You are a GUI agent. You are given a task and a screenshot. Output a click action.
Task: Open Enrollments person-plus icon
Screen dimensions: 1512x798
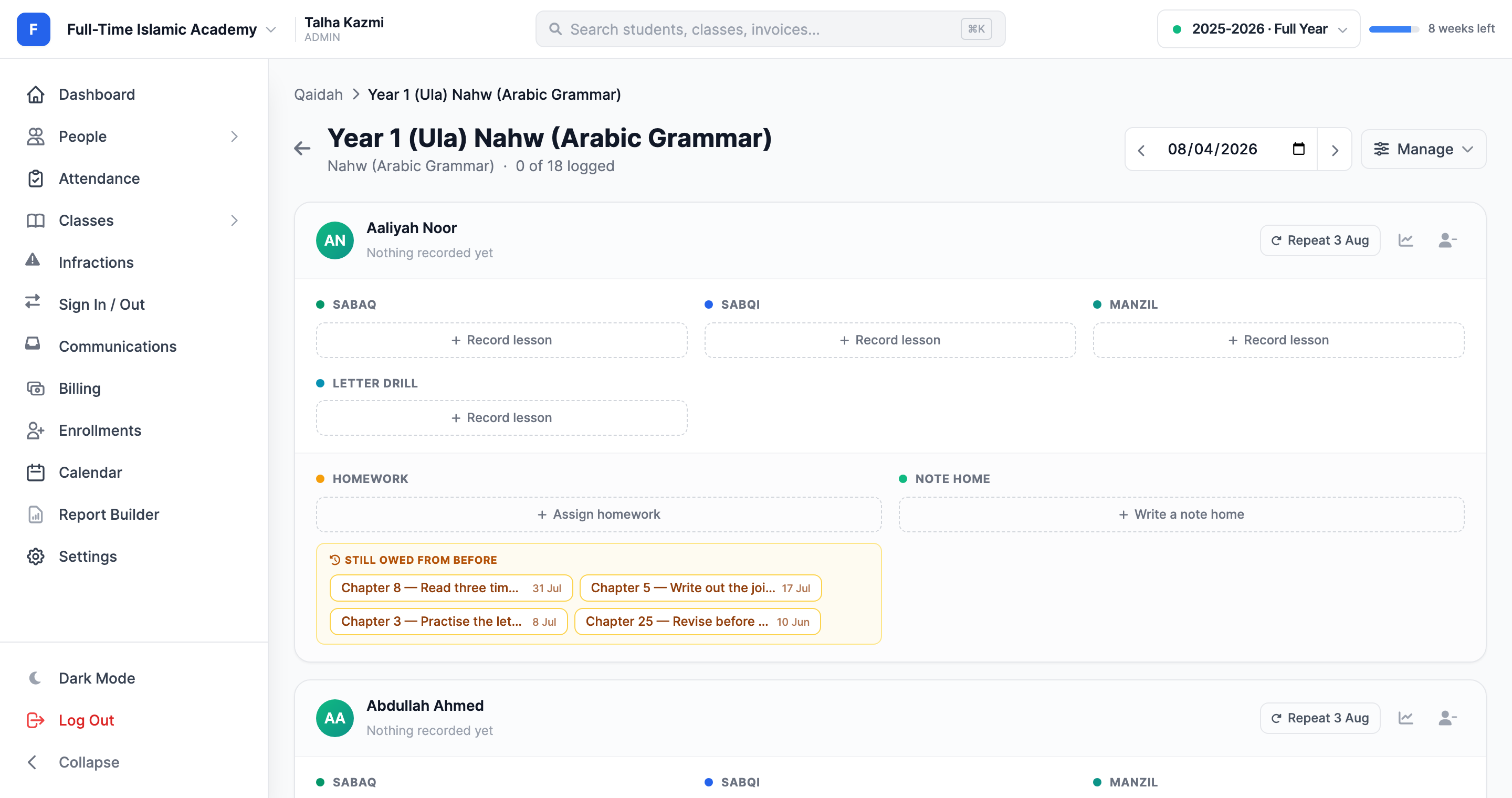click(35, 430)
